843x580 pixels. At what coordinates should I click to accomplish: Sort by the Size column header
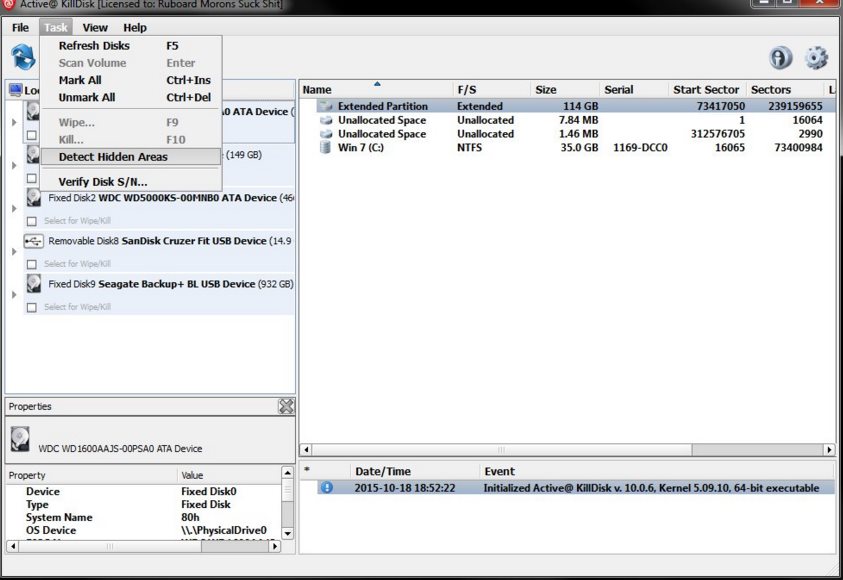pos(565,90)
